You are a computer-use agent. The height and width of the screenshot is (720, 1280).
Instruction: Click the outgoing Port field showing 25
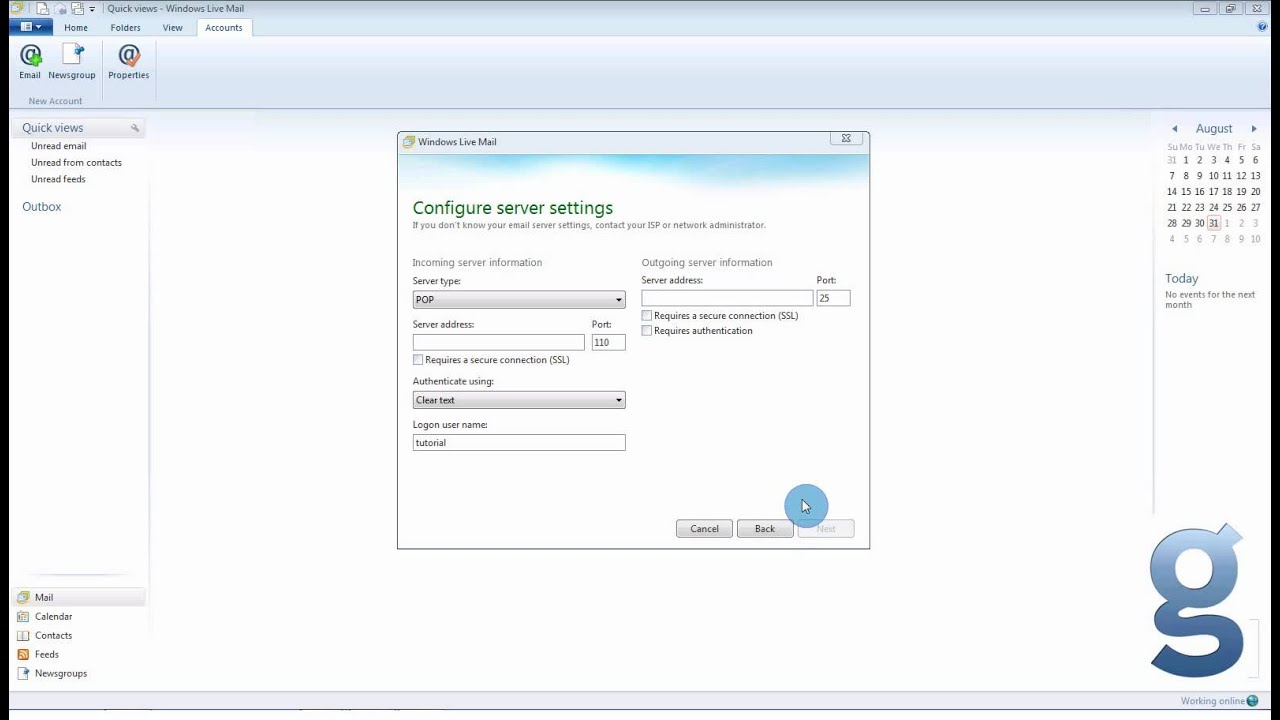pos(833,298)
